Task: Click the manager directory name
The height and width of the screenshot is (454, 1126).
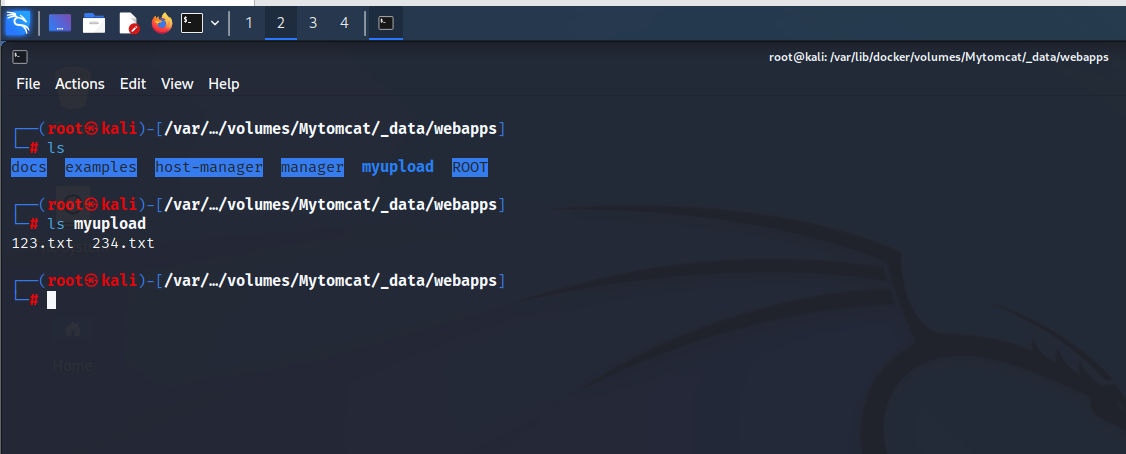Action: [312, 167]
